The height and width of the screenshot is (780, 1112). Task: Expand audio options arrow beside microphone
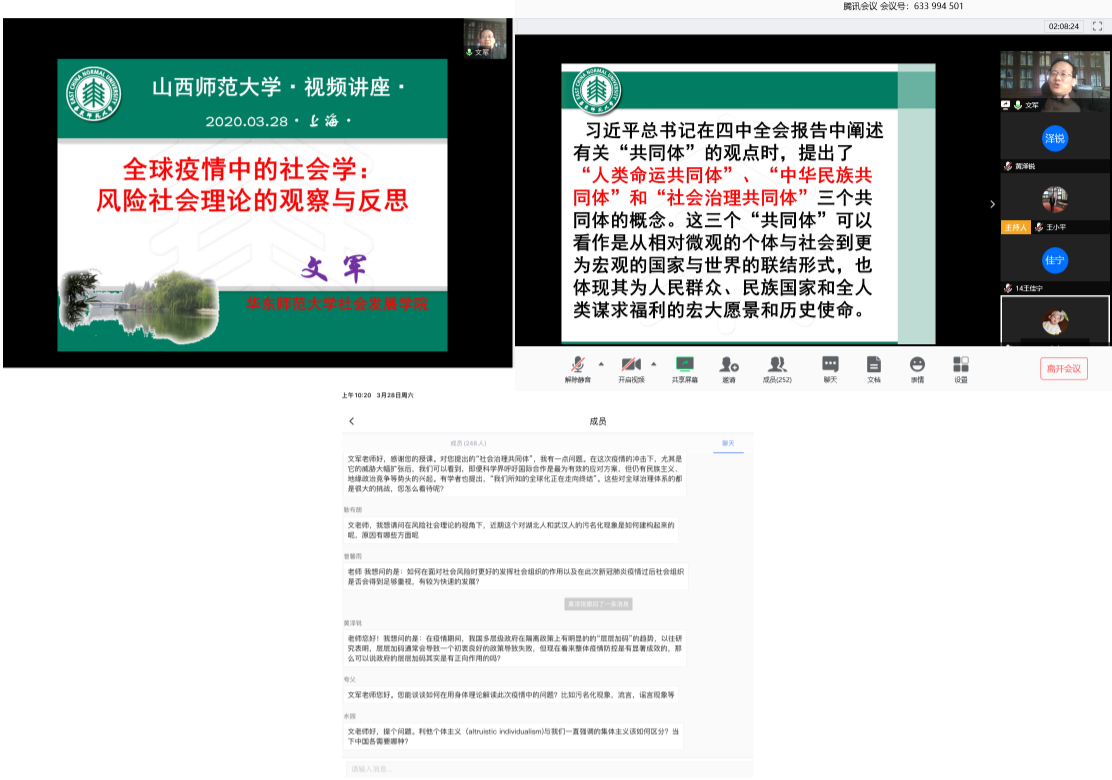pos(601,363)
